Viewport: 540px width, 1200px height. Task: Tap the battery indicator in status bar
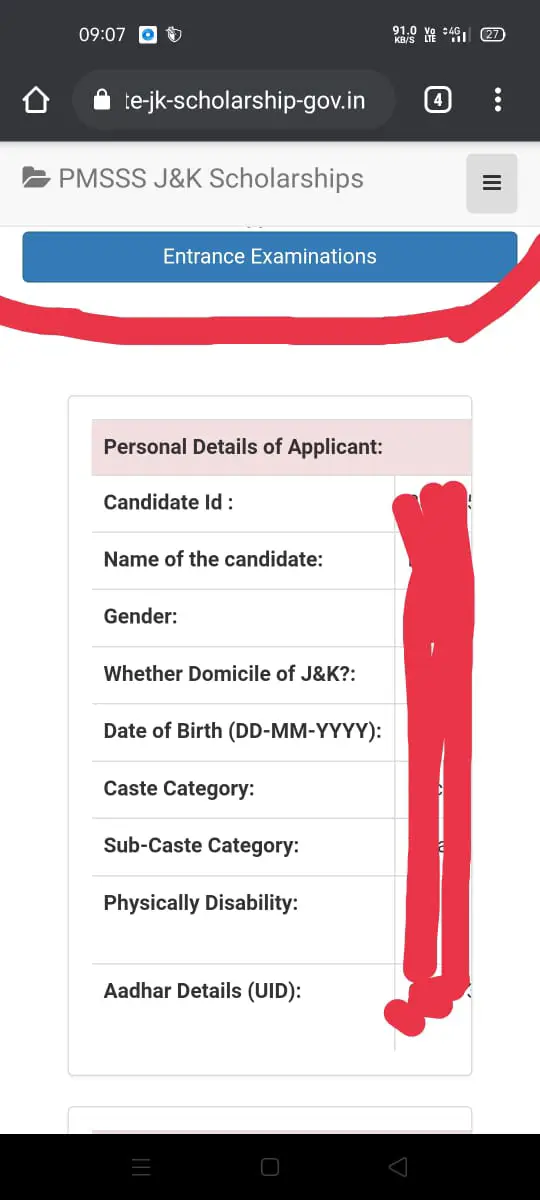pos(493,34)
